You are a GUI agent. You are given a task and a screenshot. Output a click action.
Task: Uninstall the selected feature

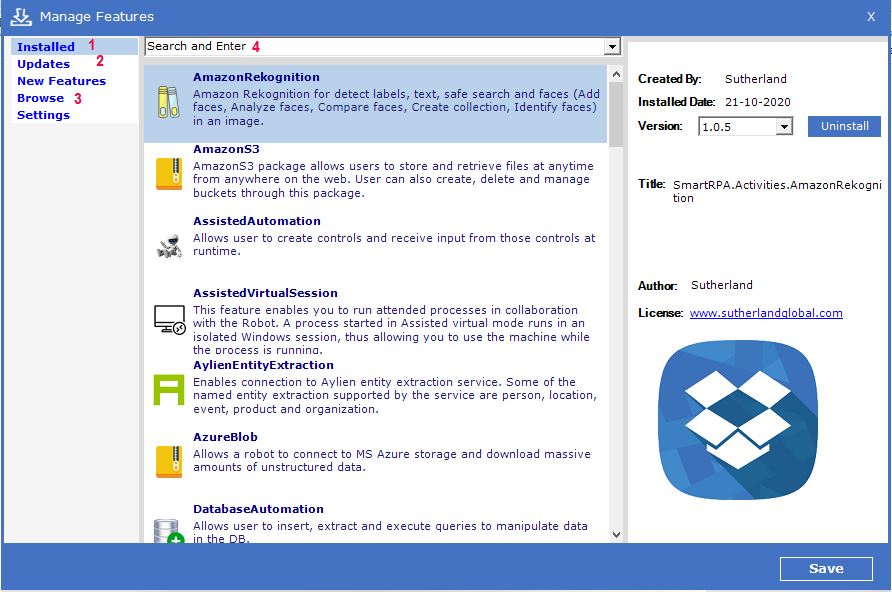point(844,127)
